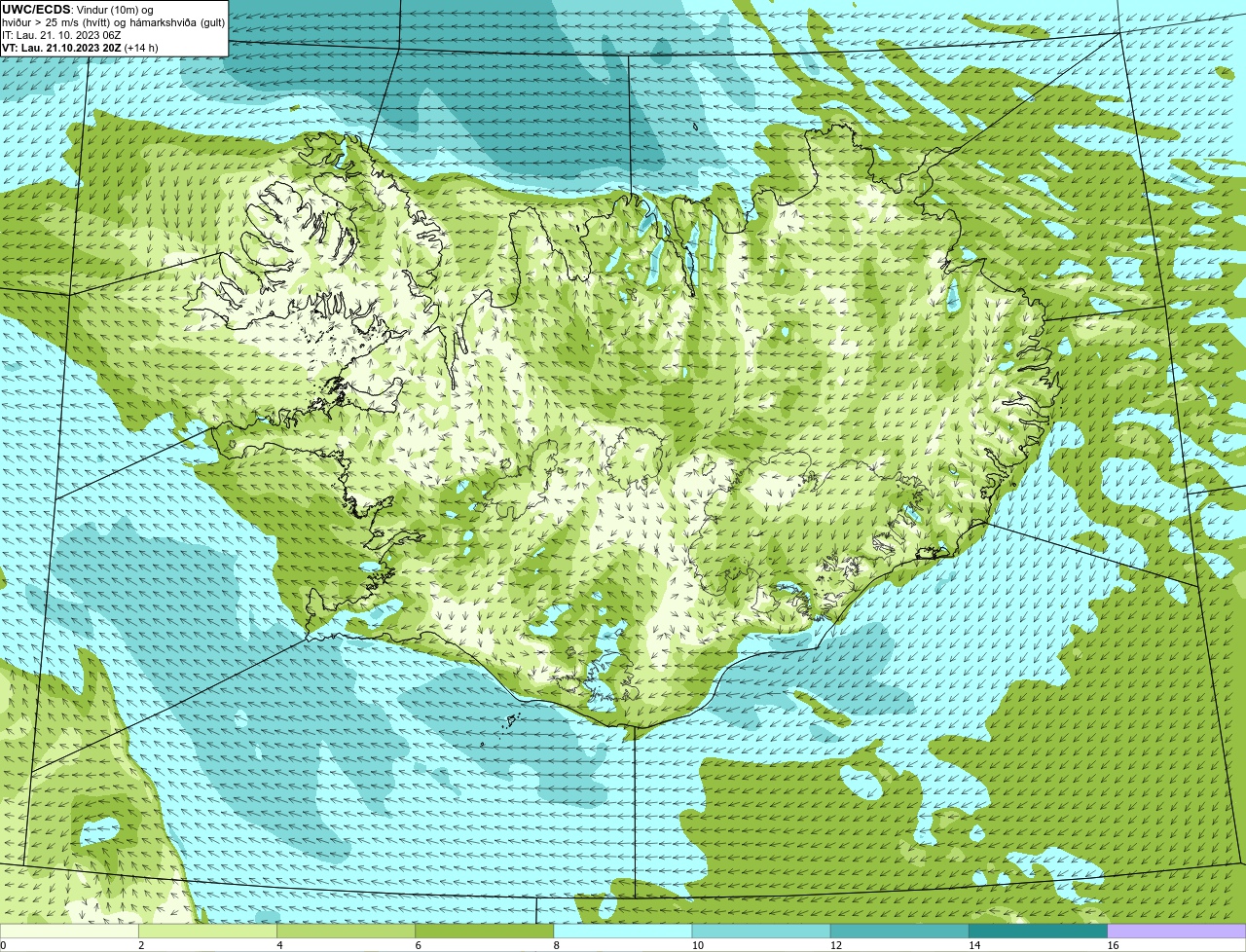This screenshot has width=1246, height=952.
Task: Click the legend scale label "2"
Action: click(x=141, y=945)
